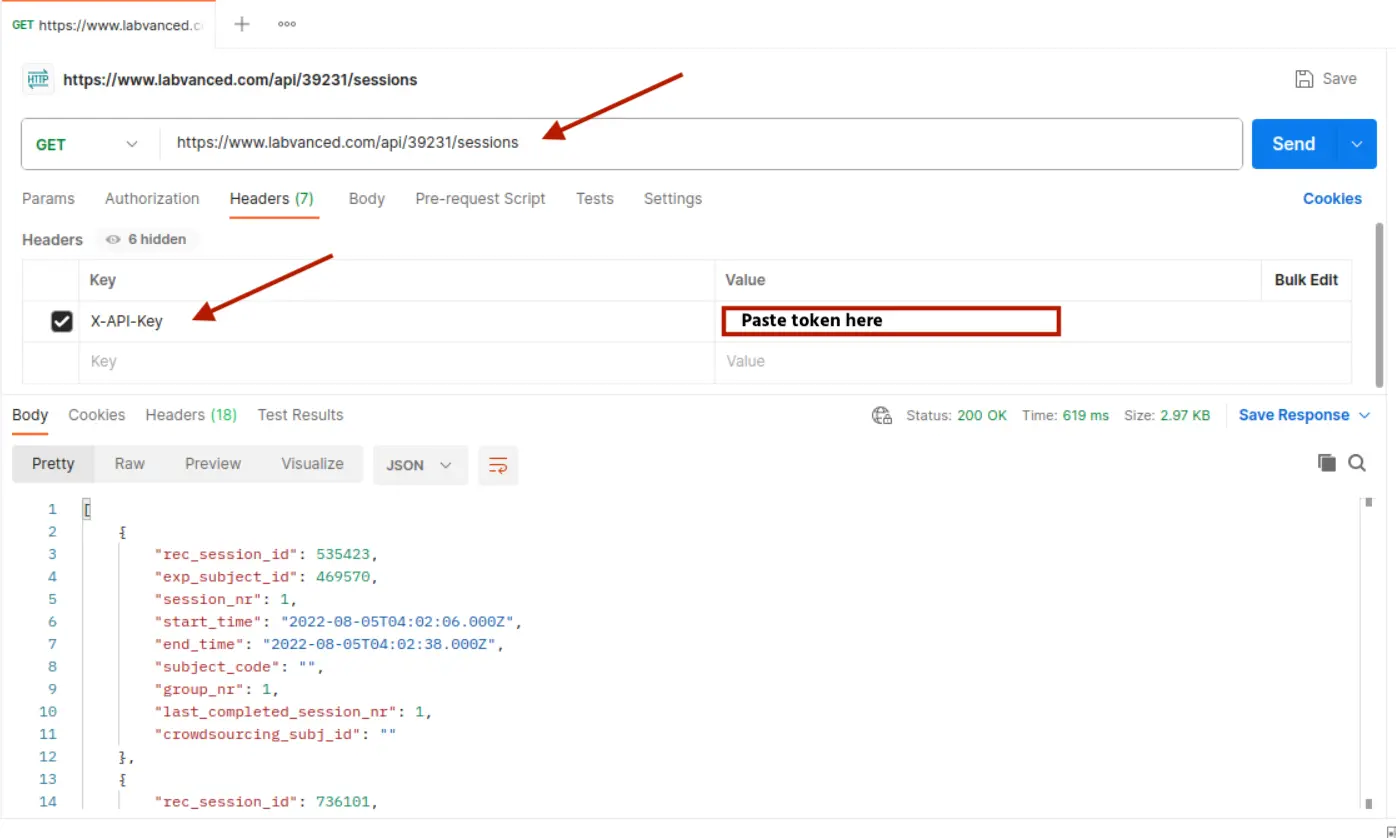Image resolution: width=1396 pixels, height=838 pixels.
Task: Open the network status globe icon
Action: [881, 414]
